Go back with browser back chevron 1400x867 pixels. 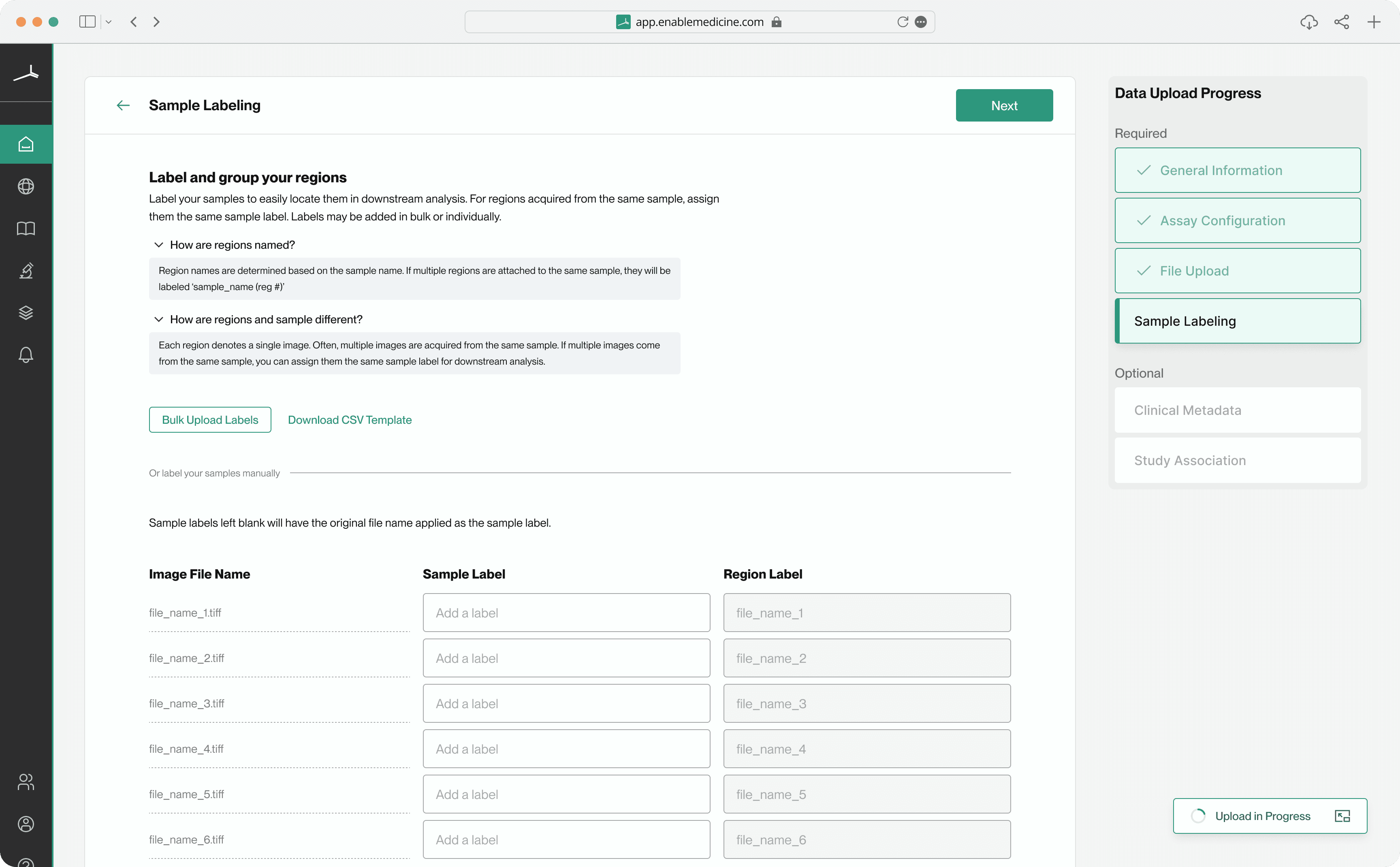[134, 22]
